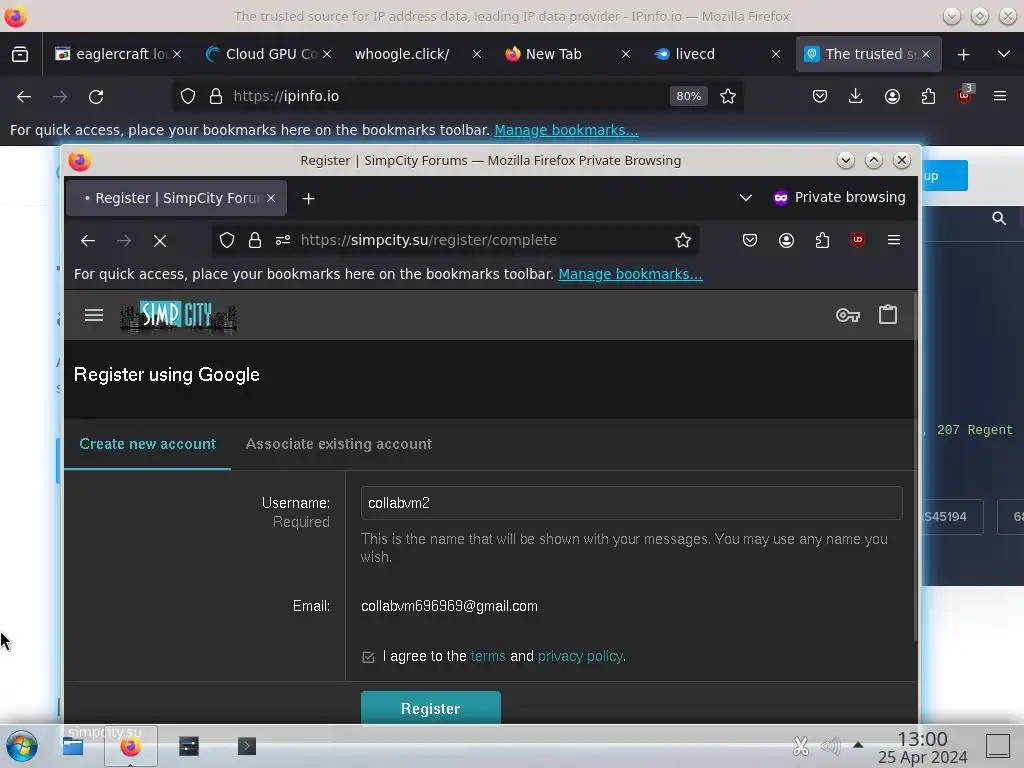Screen dimensions: 1024x768
Task: Open site permissions icon in private window
Action: tap(283, 240)
